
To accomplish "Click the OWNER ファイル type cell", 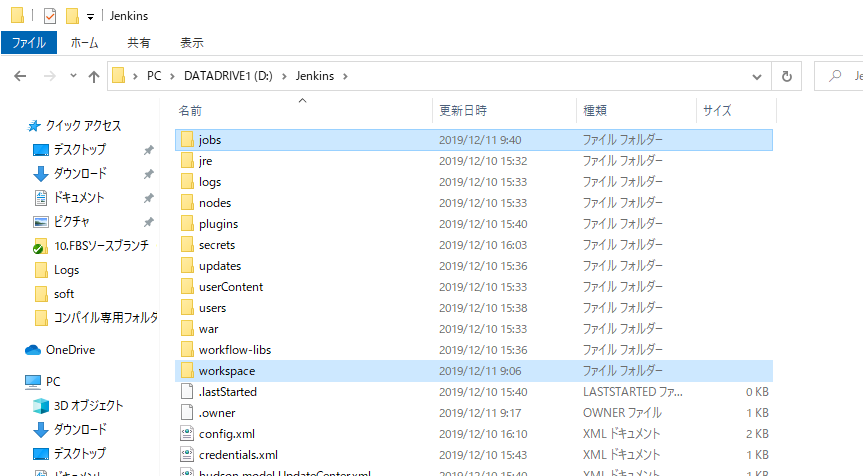I will [622, 413].
